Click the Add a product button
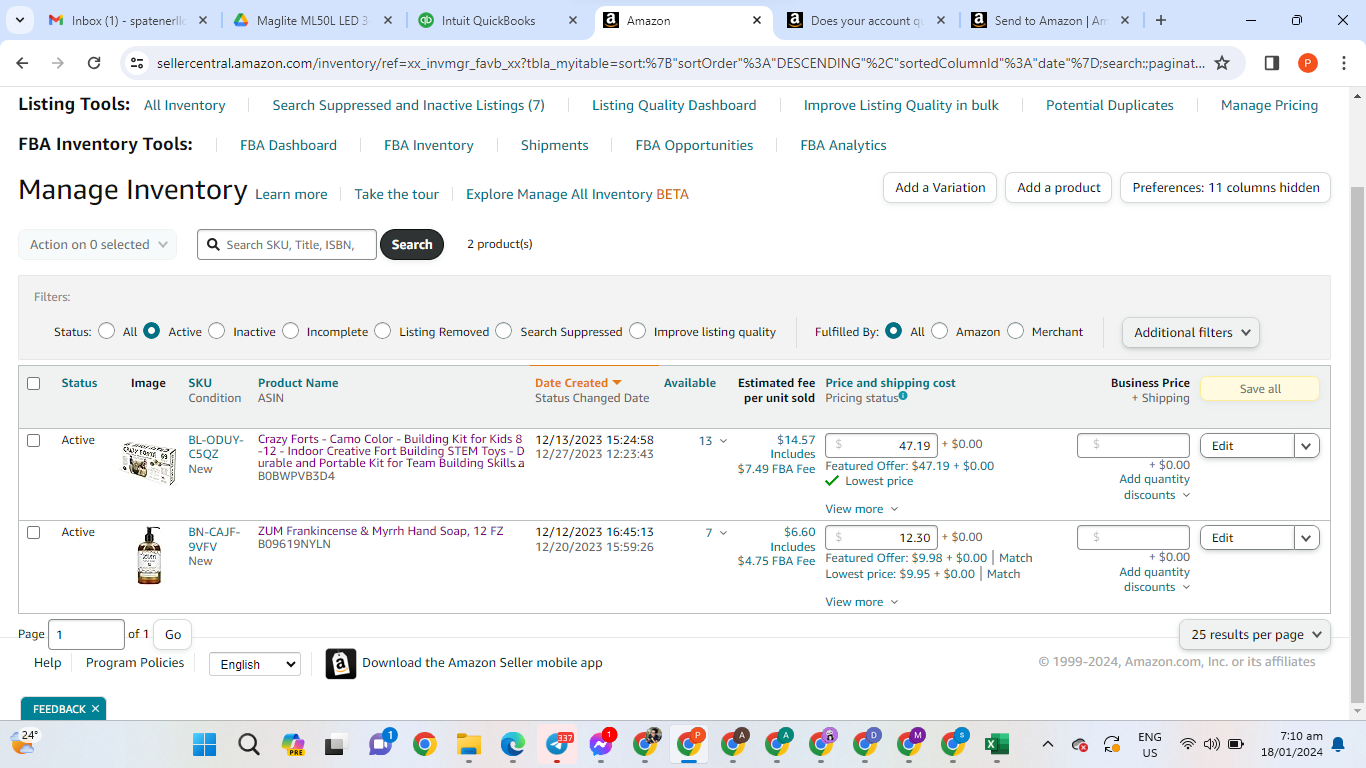The width and height of the screenshot is (1366, 768). pos(1058,188)
